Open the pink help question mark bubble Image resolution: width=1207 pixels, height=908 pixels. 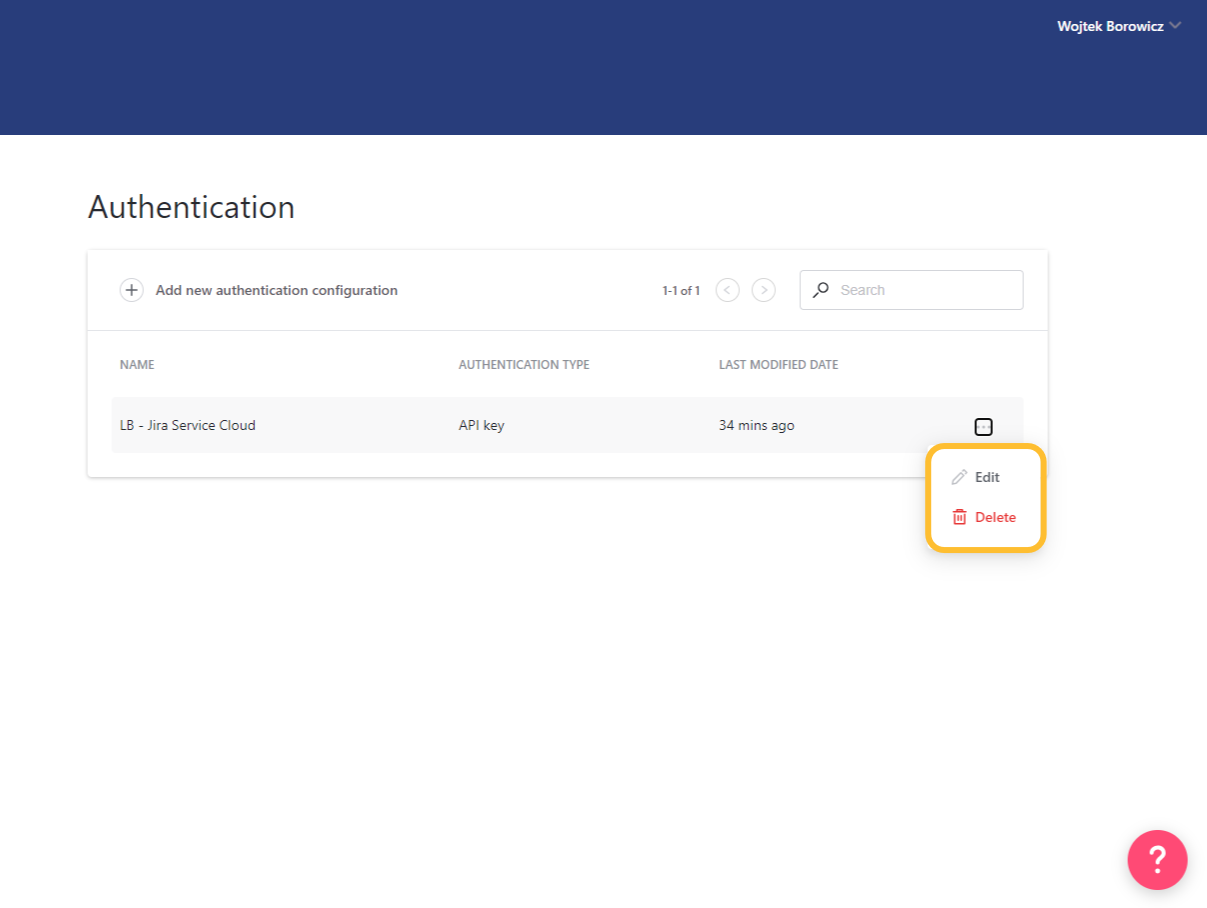tap(1157, 860)
